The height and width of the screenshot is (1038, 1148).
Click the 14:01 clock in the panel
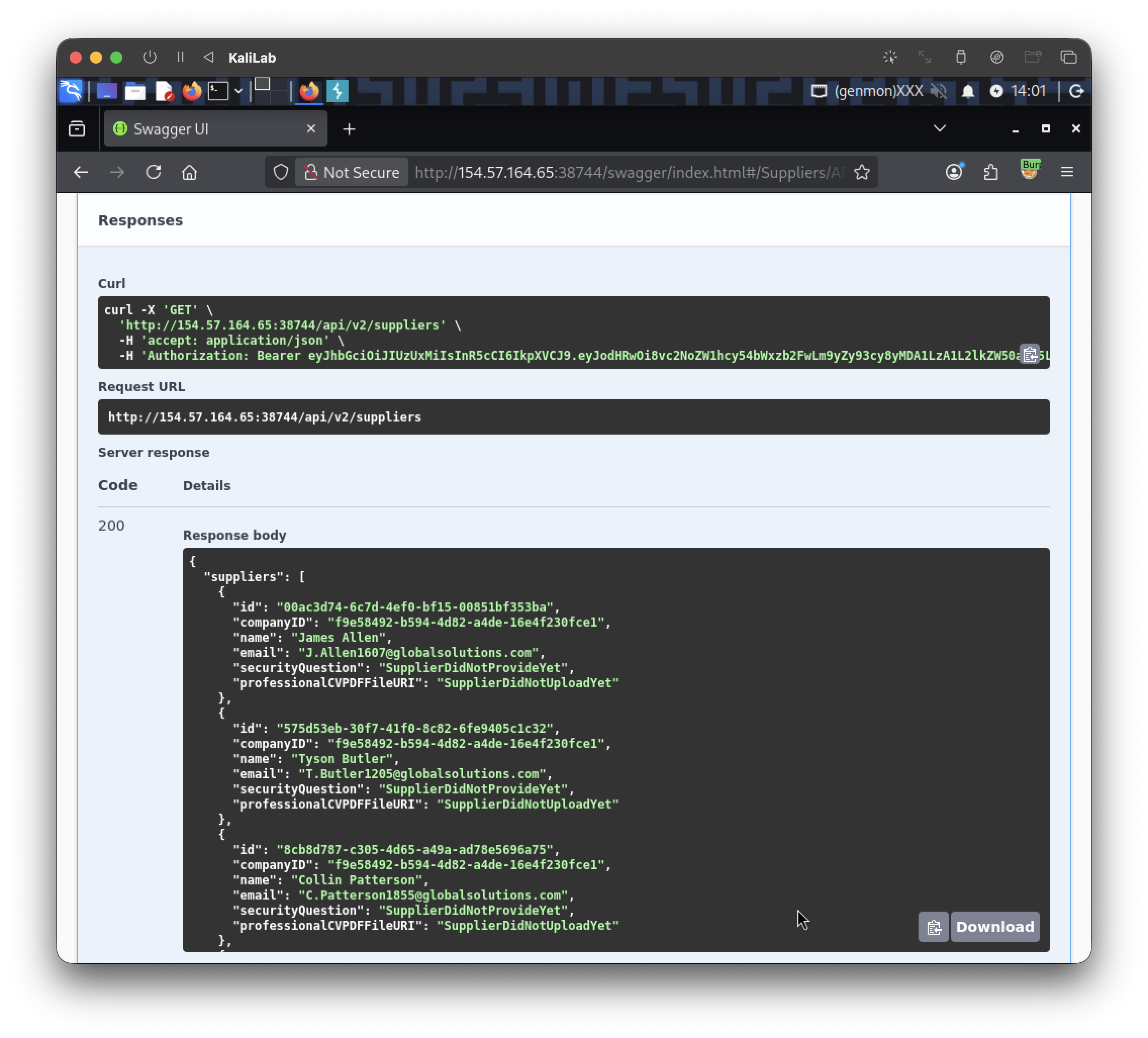pyautogui.click(x=1028, y=91)
